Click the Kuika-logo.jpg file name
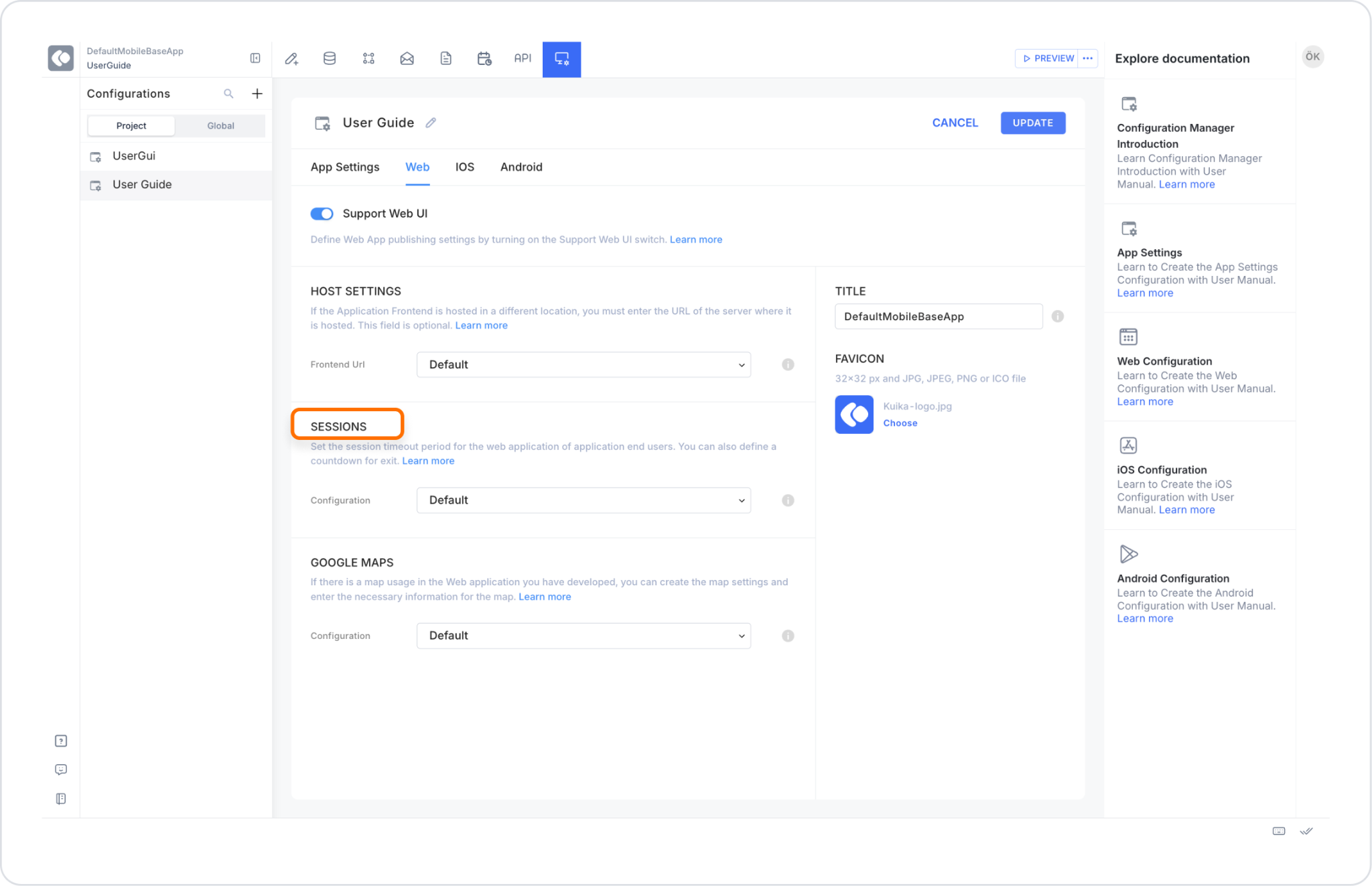The height and width of the screenshot is (886, 1372). click(917, 406)
